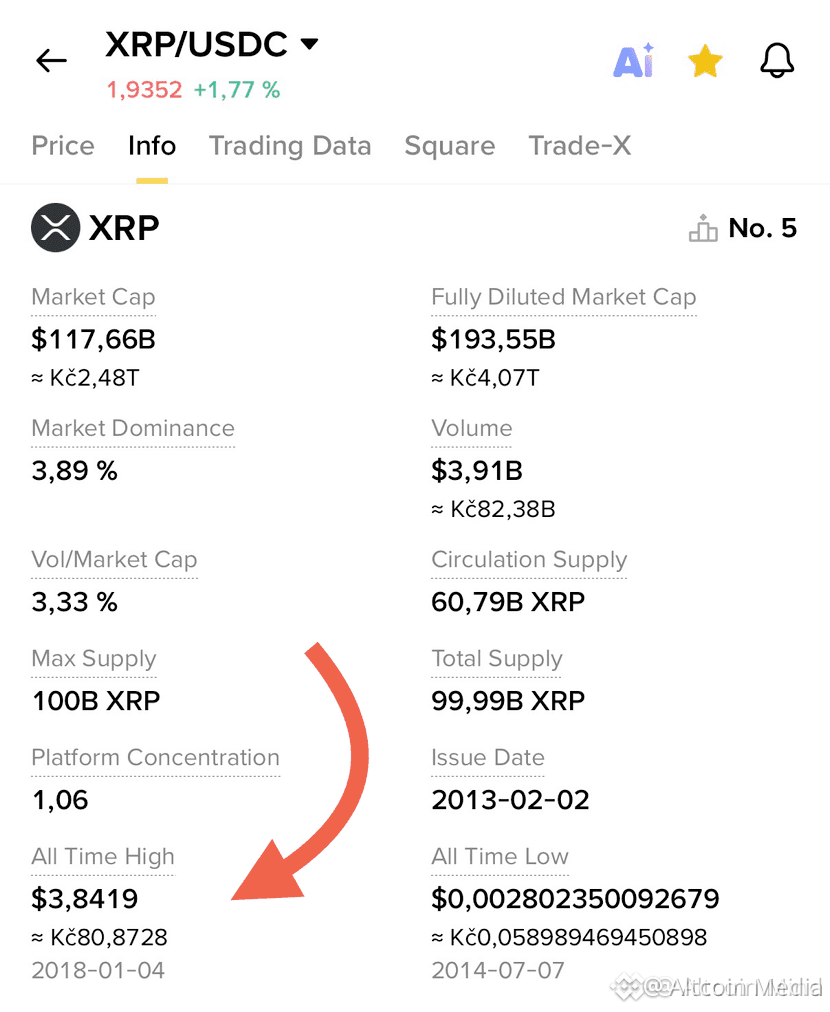Image resolution: width=830 pixels, height=1012 pixels.
Task: Tap the Vol/Market Cap label
Action: (114, 560)
